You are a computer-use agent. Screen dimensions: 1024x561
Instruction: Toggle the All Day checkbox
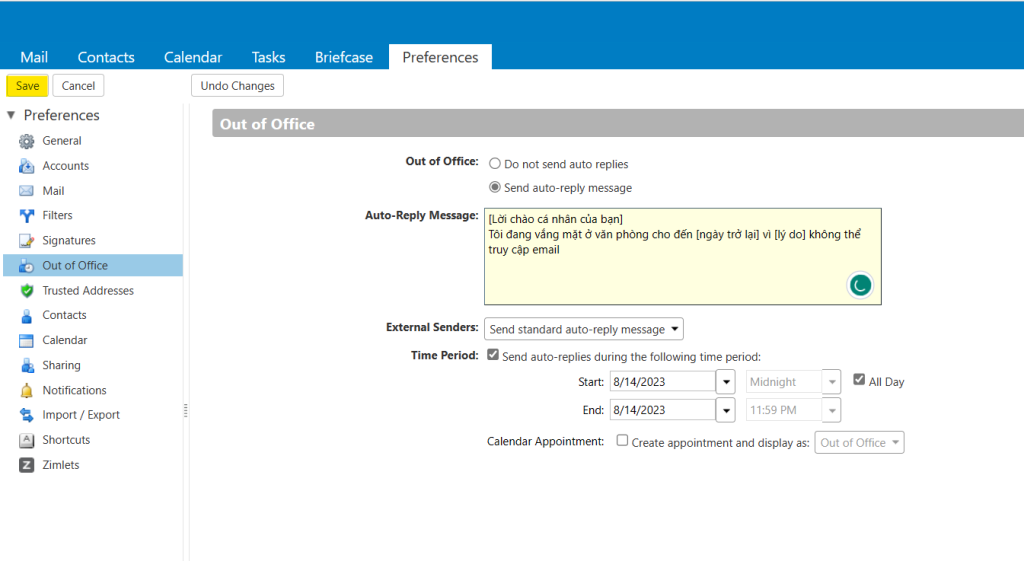859,380
